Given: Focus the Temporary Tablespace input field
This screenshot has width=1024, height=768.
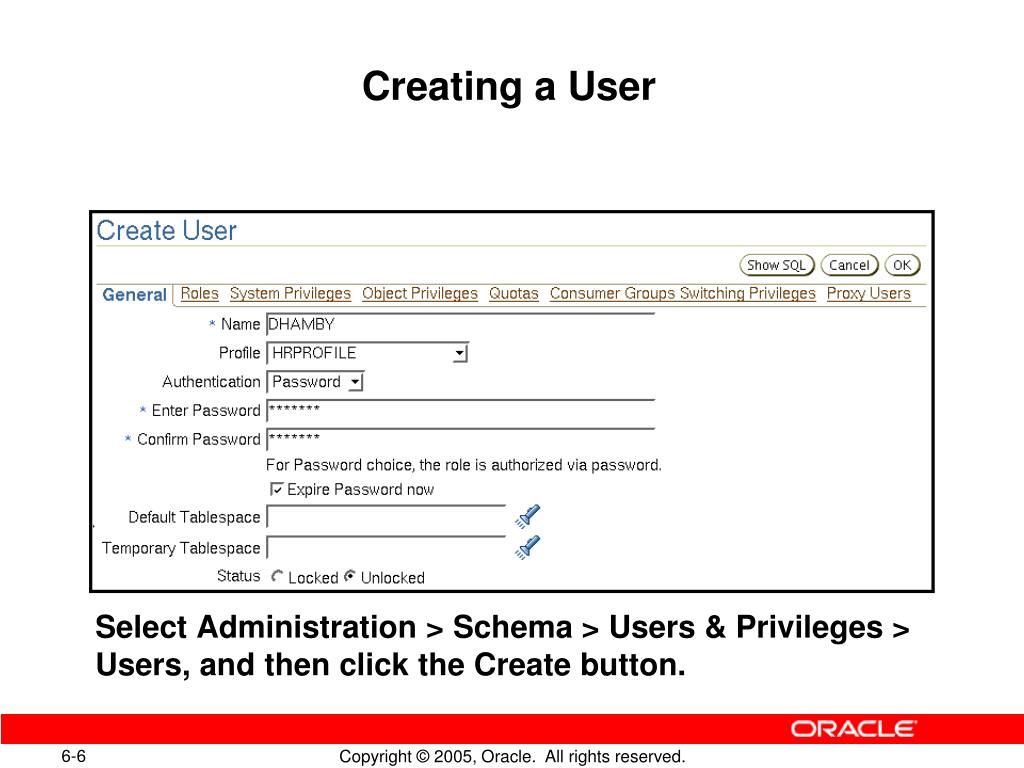Looking at the screenshot, I should tap(386, 548).
